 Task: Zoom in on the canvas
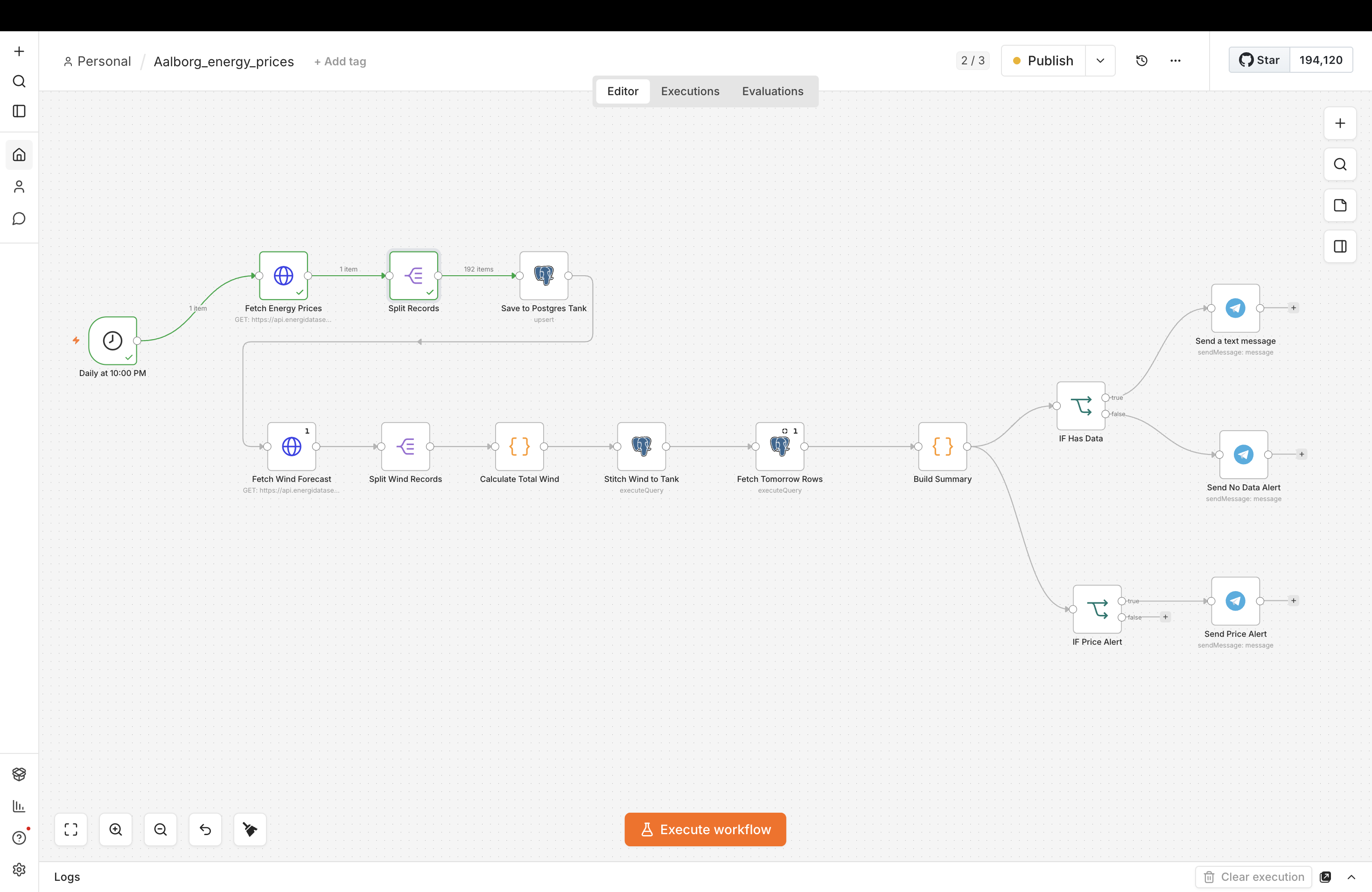(x=116, y=829)
